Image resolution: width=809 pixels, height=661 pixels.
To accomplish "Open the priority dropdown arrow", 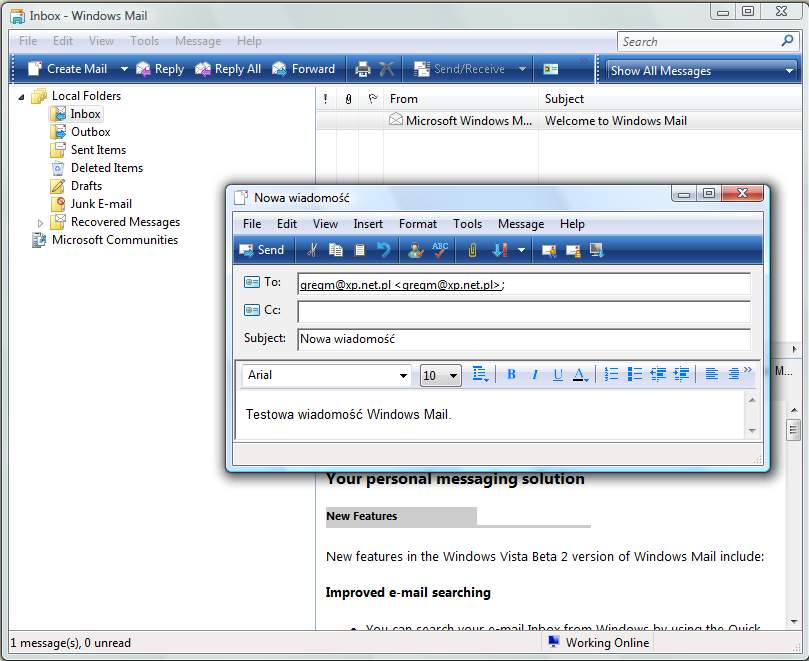I will [x=522, y=251].
